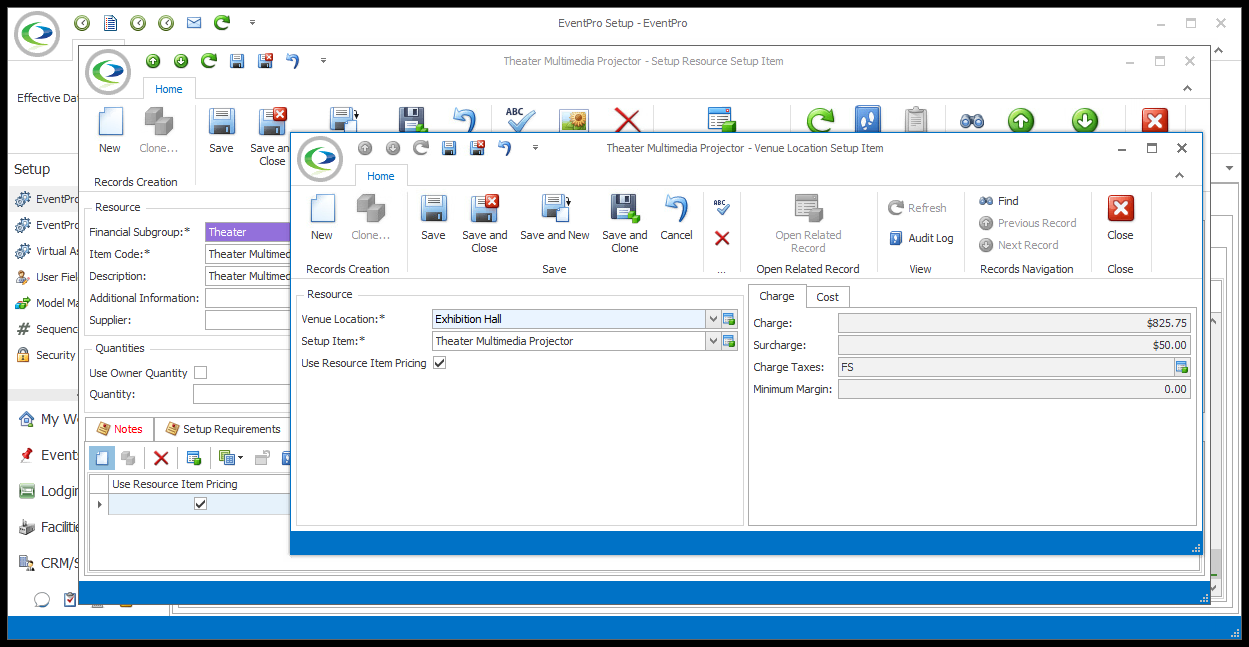Image resolution: width=1249 pixels, height=647 pixels.
Task: Click quick-access undo arrow in Venue Location title bar
Action: tap(505, 148)
